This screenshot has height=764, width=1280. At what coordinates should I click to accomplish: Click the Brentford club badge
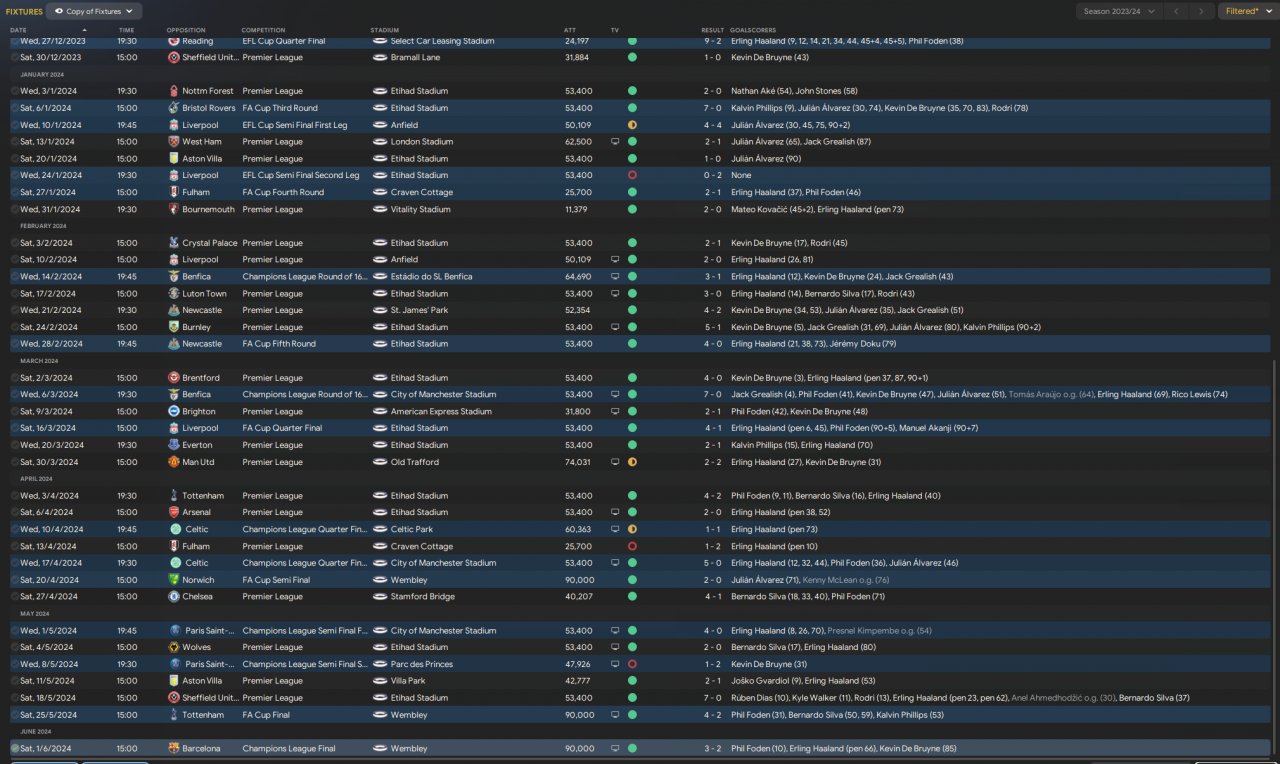[x=174, y=378]
